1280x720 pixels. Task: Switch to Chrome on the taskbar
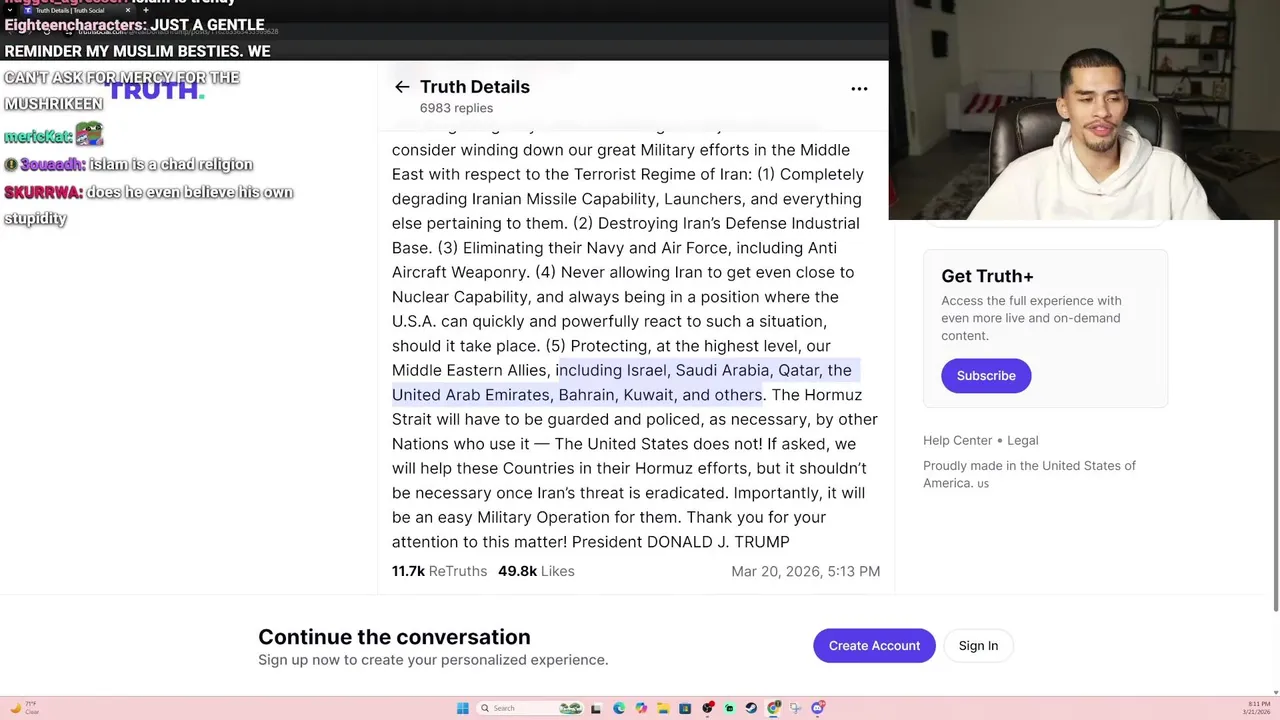[x=773, y=708]
